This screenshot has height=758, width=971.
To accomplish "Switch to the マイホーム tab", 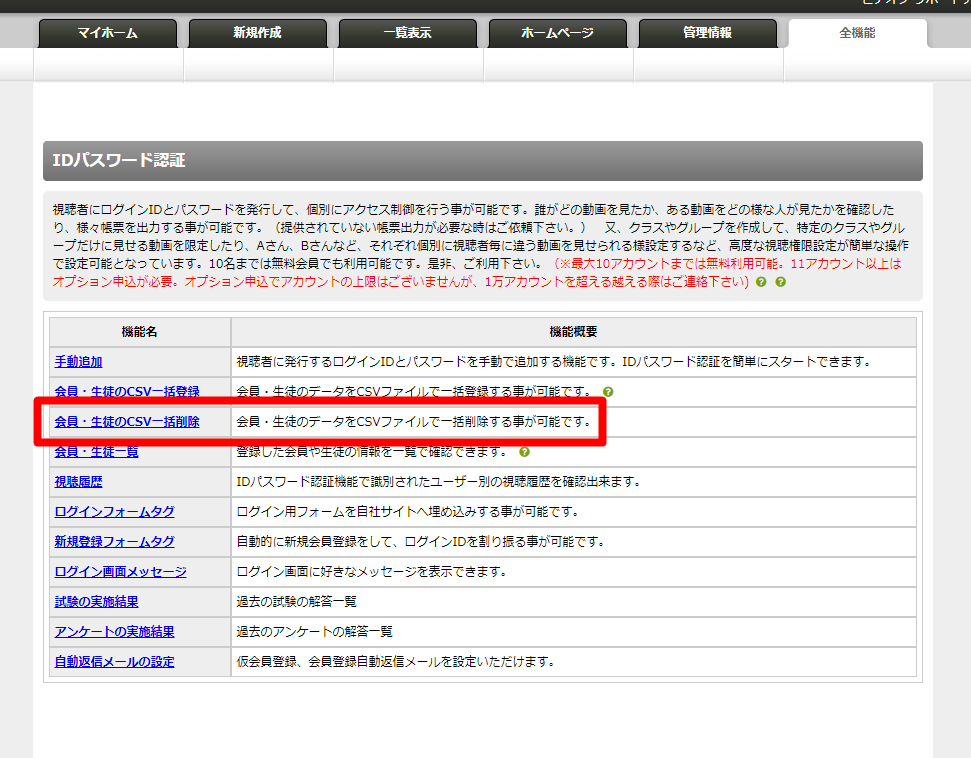I will 108,33.
